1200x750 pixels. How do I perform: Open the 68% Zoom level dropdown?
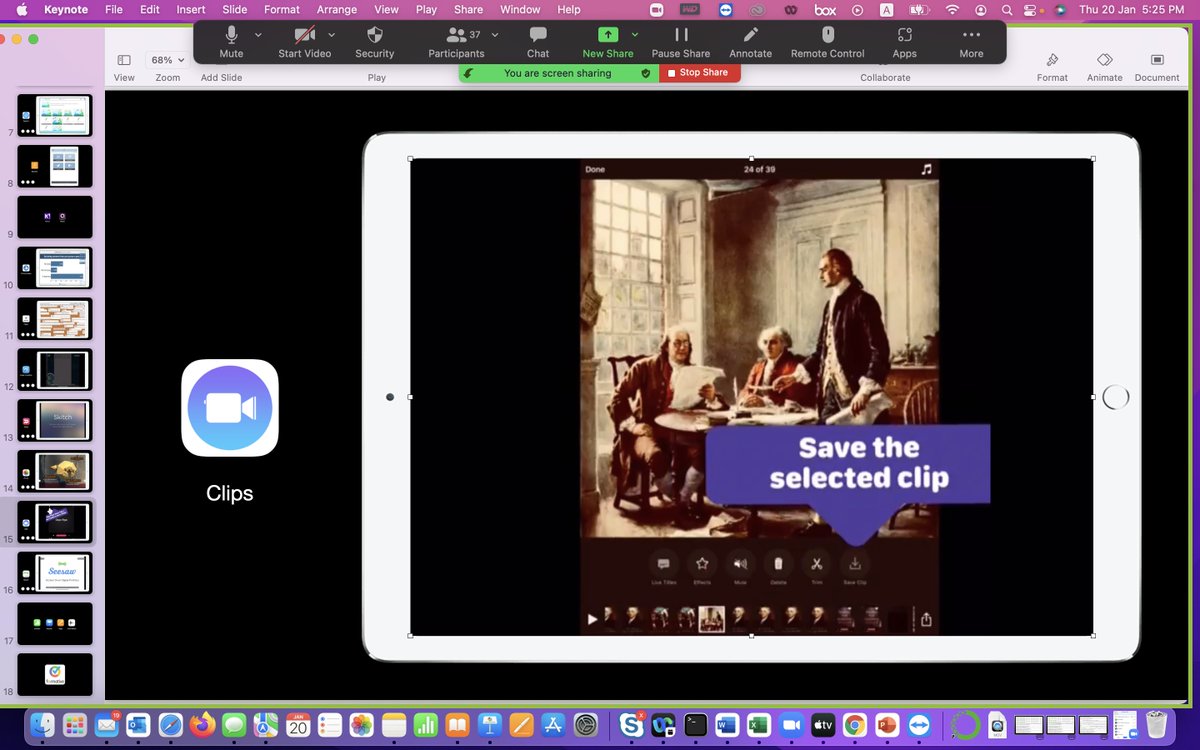168,60
